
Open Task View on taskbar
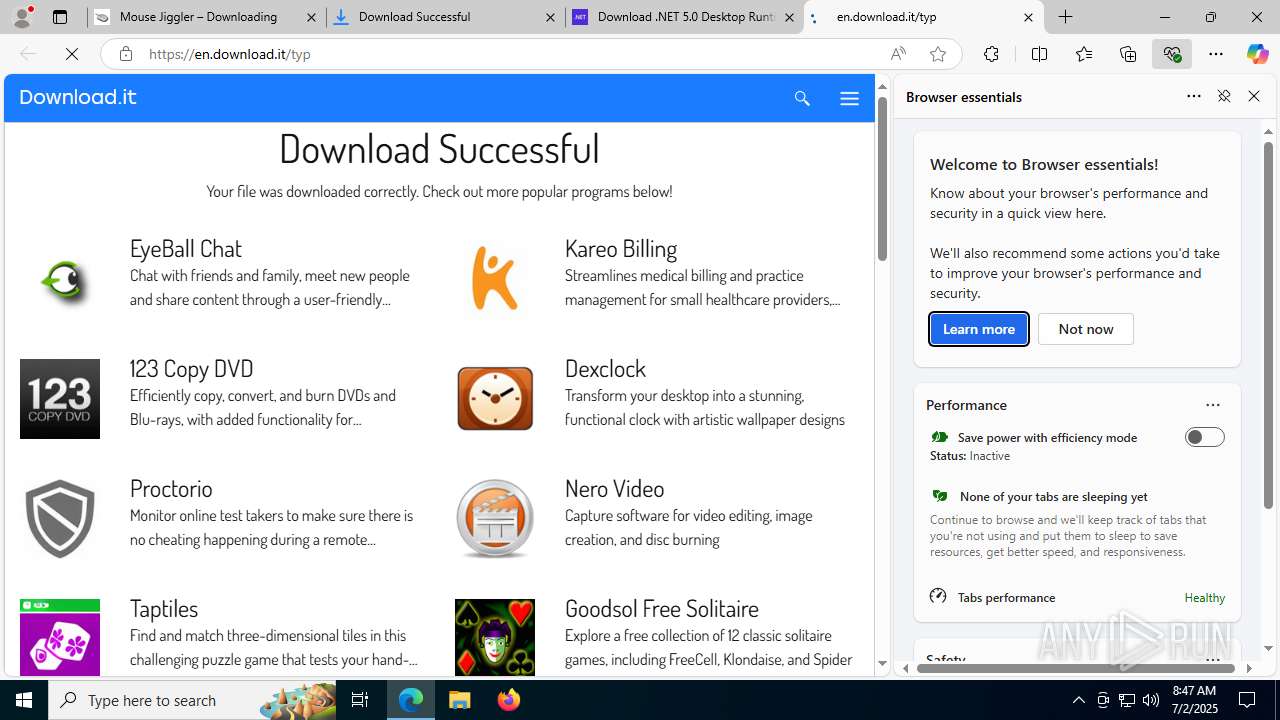pyautogui.click(x=360, y=700)
